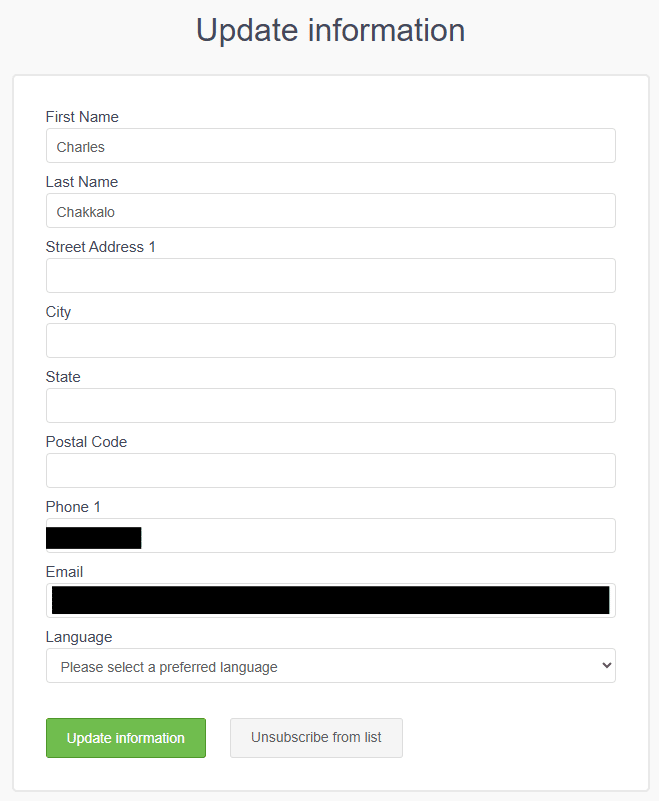Click into the State input field
The height and width of the screenshot is (801, 659).
point(330,406)
